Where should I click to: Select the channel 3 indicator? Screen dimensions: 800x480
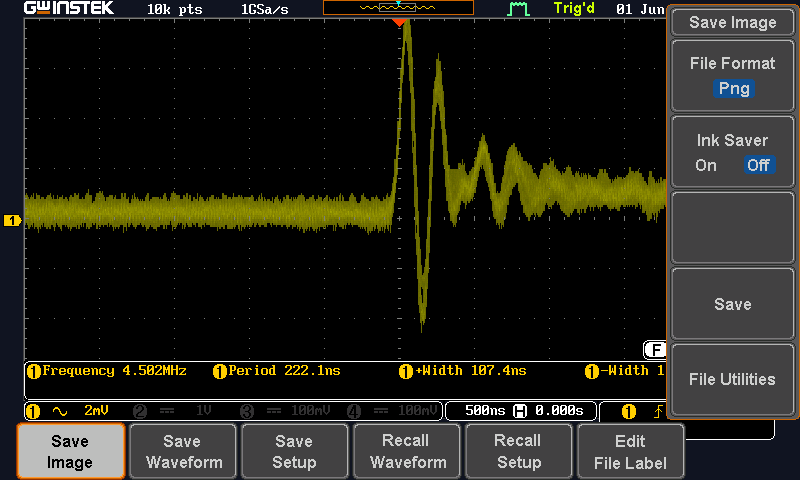[247, 411]
